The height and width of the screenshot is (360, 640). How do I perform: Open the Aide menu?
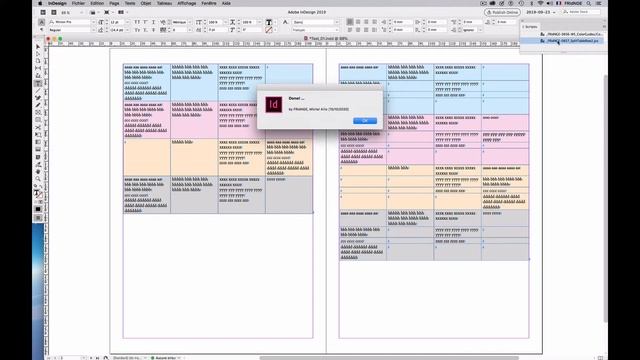tap(226, 3)
